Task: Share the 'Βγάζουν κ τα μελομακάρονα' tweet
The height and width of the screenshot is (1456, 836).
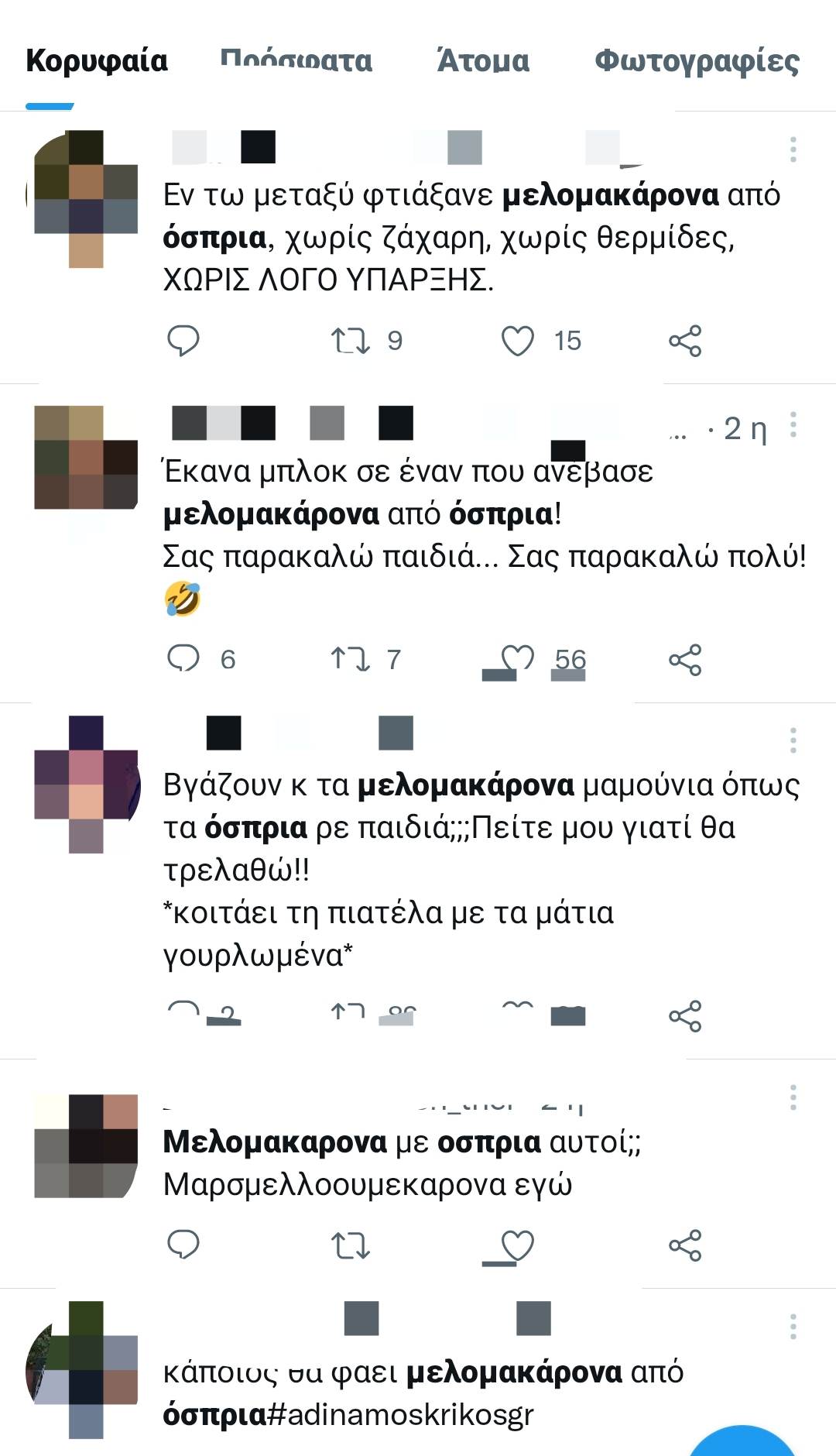Action: point(685,1016)
